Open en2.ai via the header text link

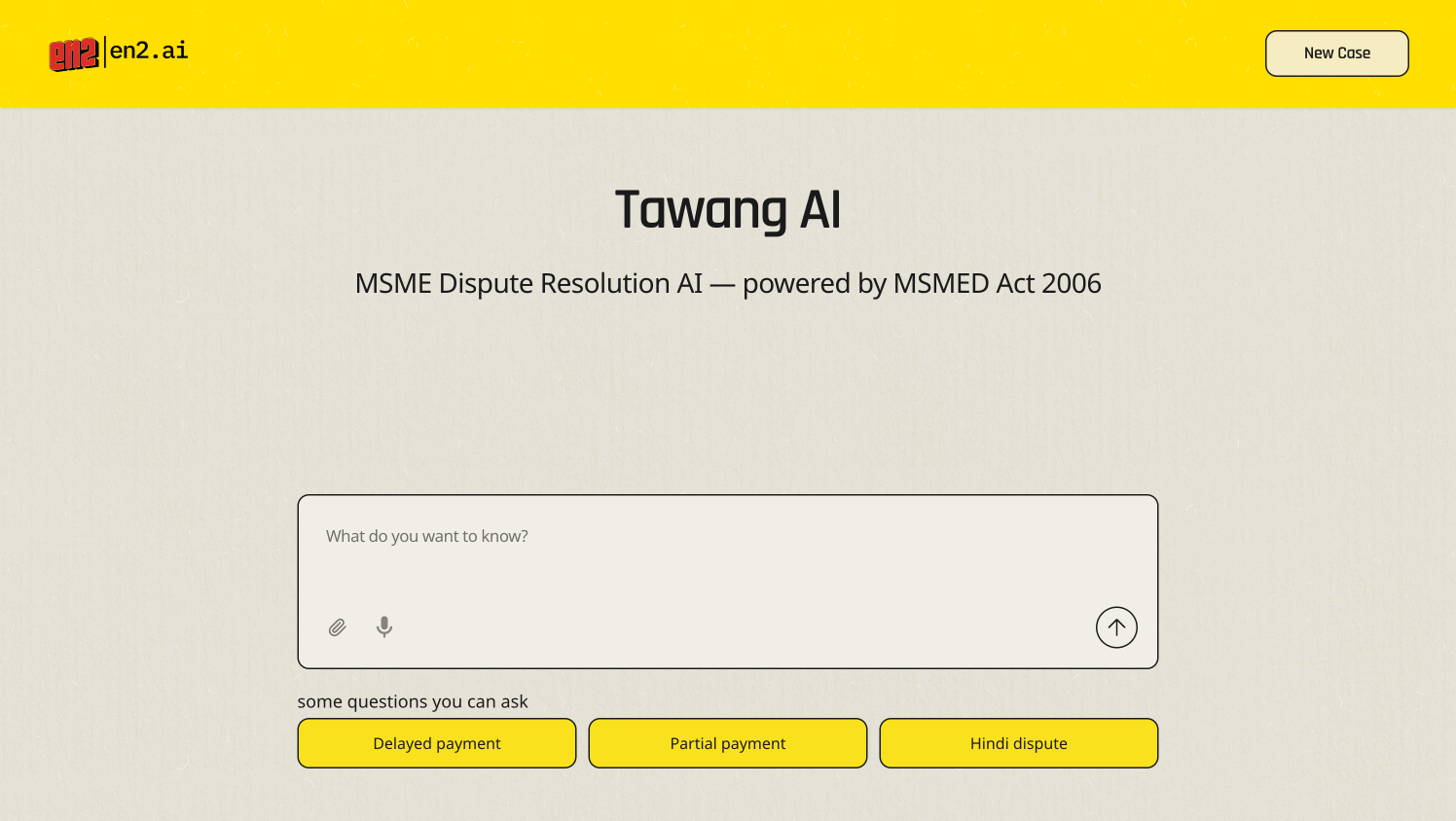point(147,51)
